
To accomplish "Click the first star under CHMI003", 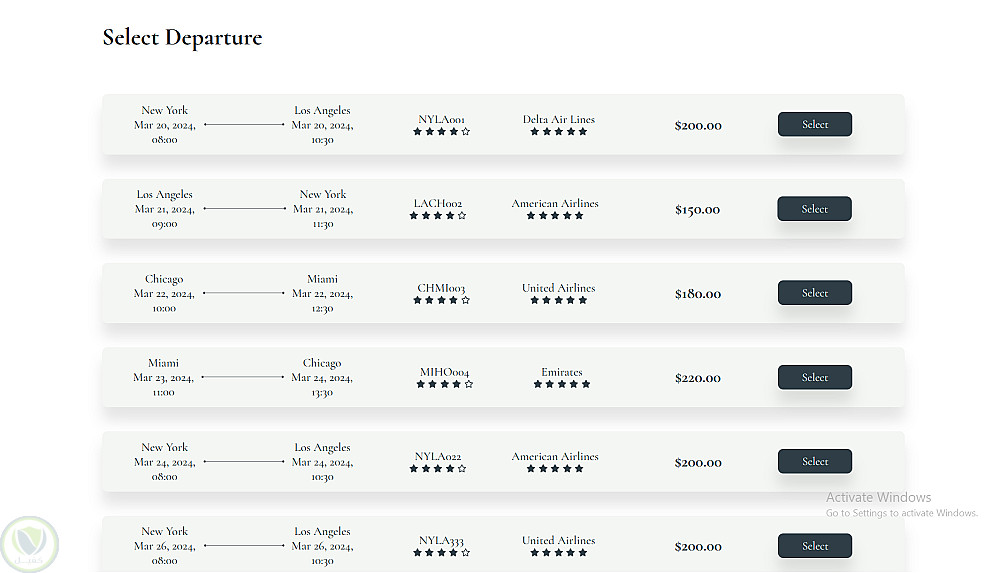I will (418, 300).
